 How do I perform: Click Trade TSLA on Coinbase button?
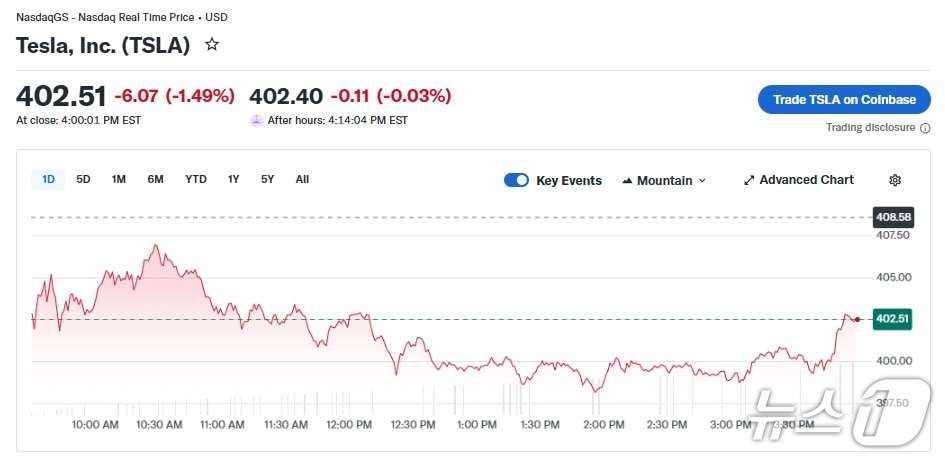pyautogui.click(x=844, y=99)
